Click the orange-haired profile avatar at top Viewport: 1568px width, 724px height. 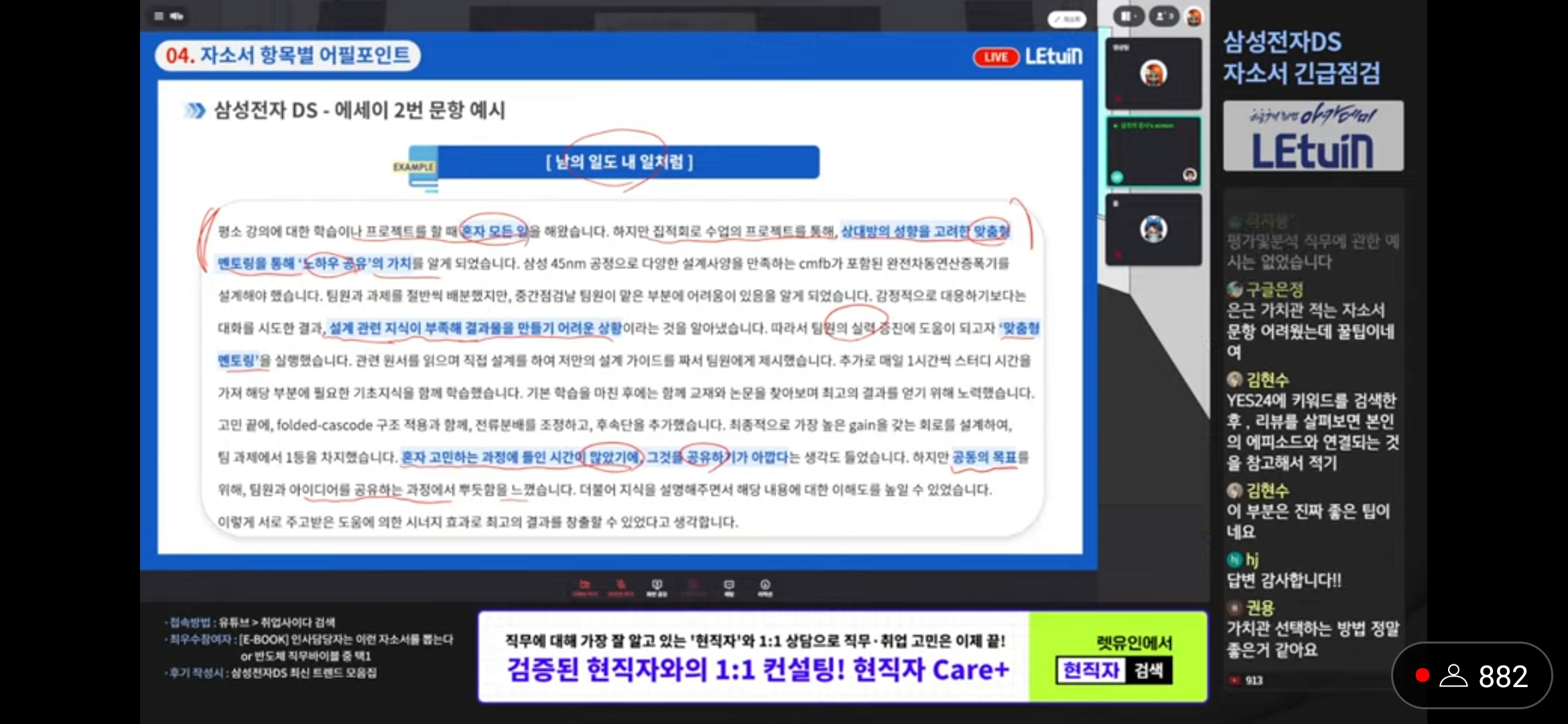click(1194, 17)
